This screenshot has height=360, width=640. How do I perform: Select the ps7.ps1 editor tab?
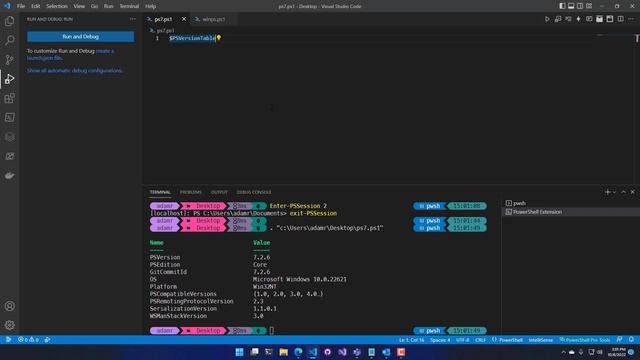(163, 19)
